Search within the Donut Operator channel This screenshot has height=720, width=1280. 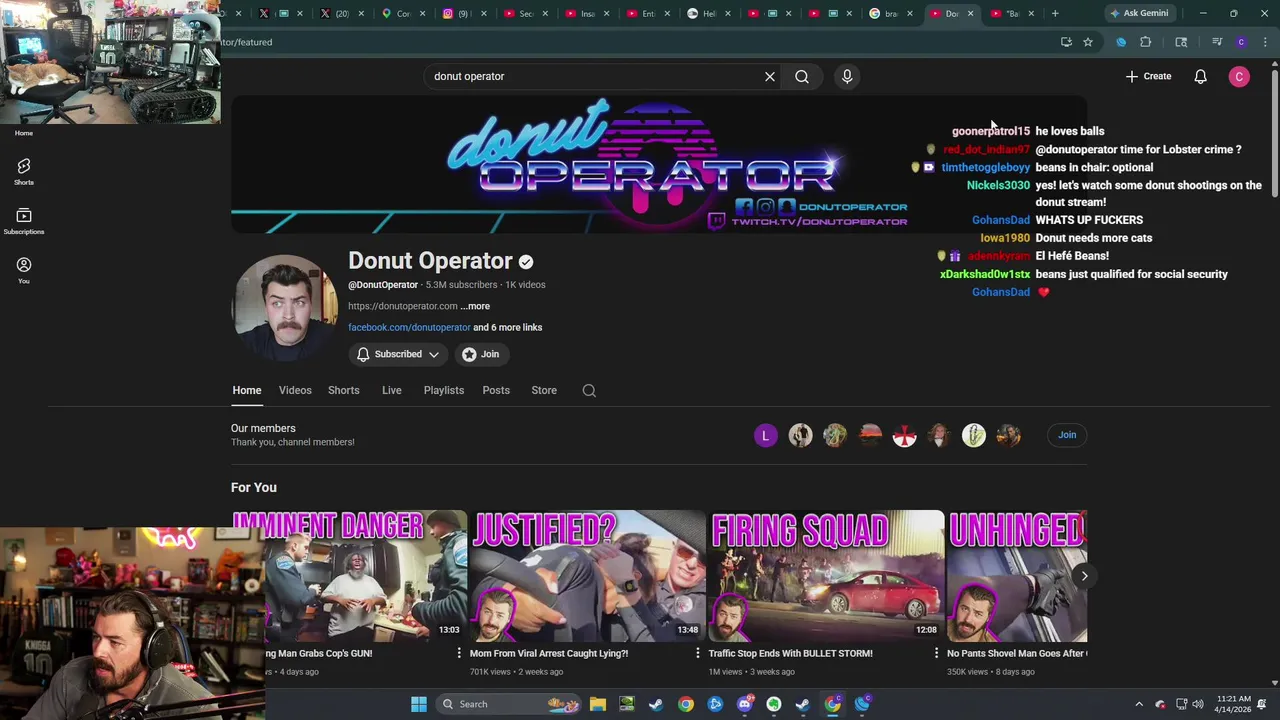point(589,390)
